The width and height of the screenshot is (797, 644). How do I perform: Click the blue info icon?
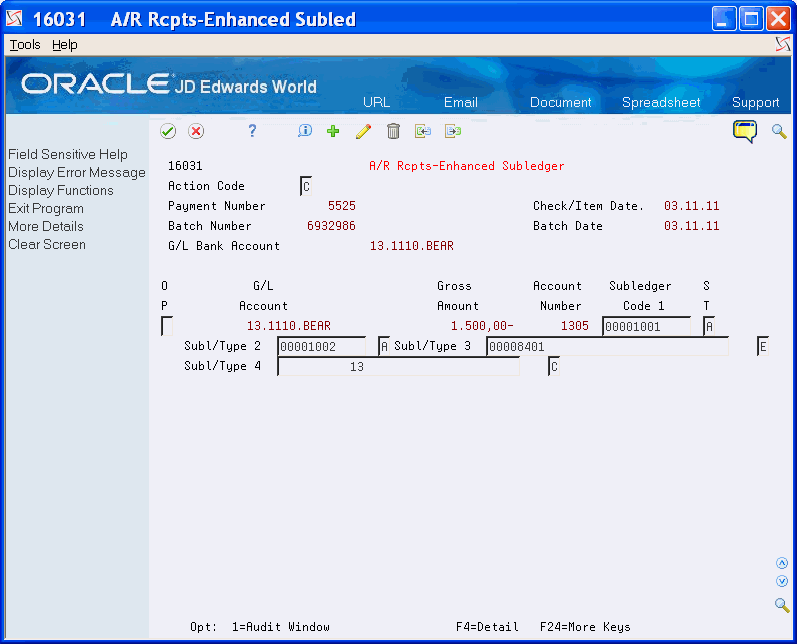point(304,131)
